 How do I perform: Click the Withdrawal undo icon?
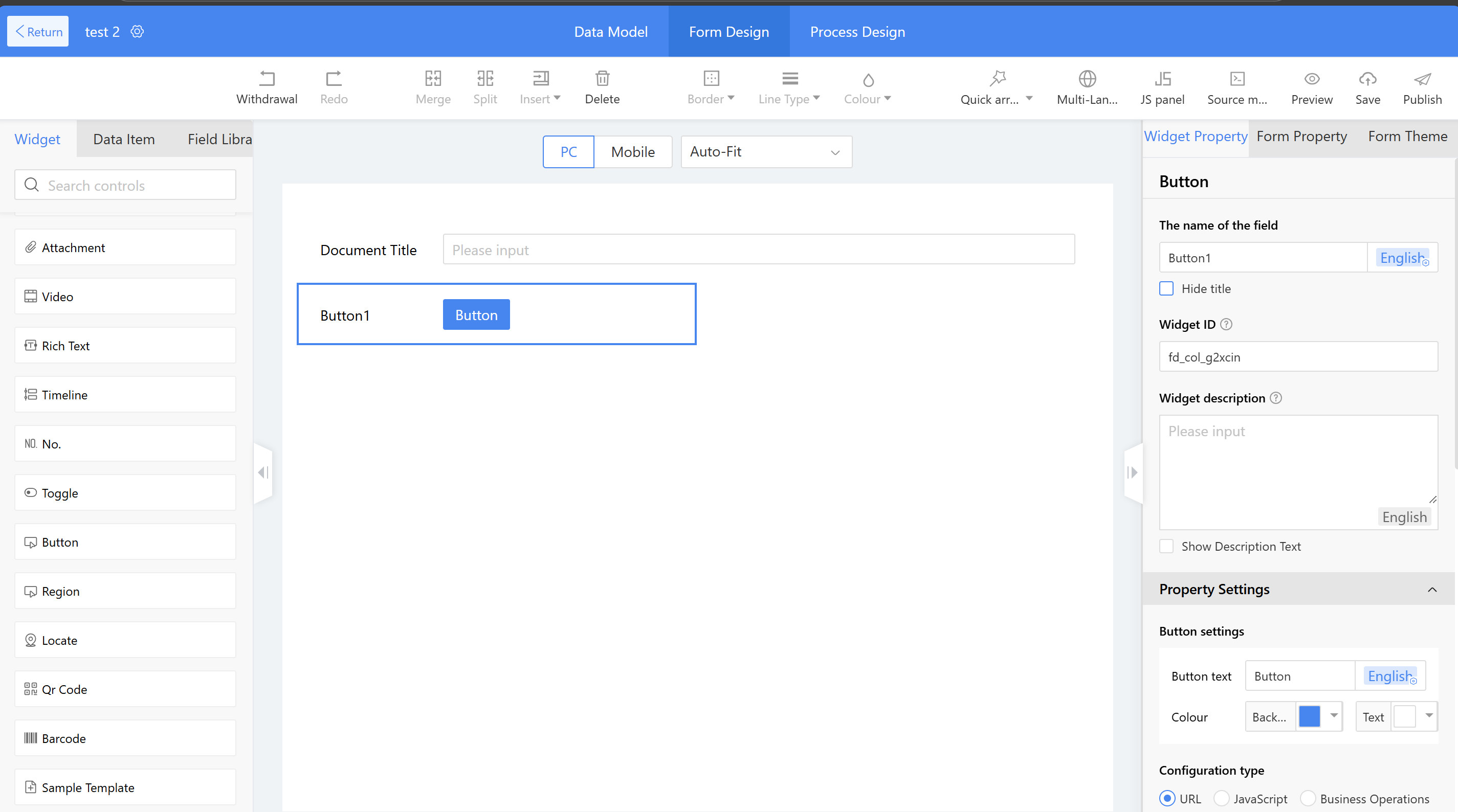pyautogui.click(x=267, y=79)
